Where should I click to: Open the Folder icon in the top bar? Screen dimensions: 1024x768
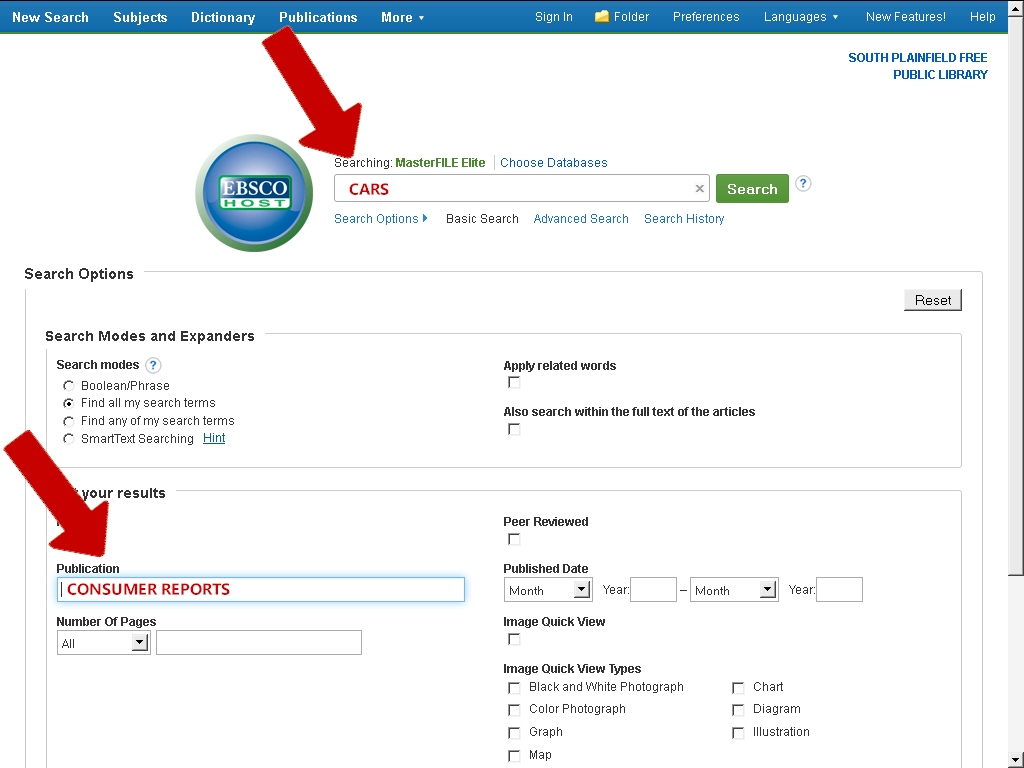coord(601,16)
